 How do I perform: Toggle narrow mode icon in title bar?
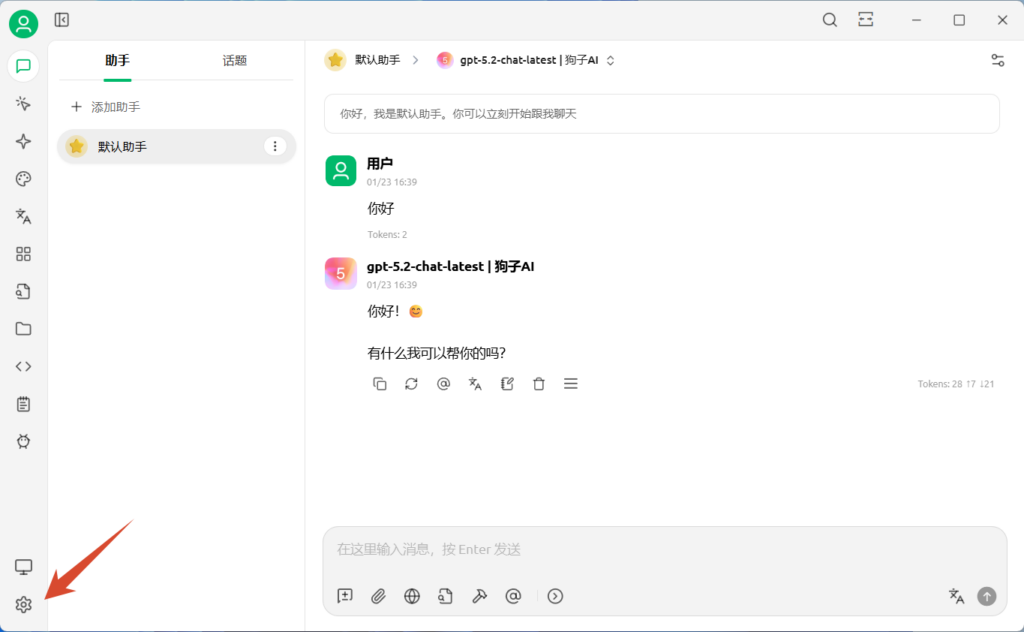pos(866,20)
